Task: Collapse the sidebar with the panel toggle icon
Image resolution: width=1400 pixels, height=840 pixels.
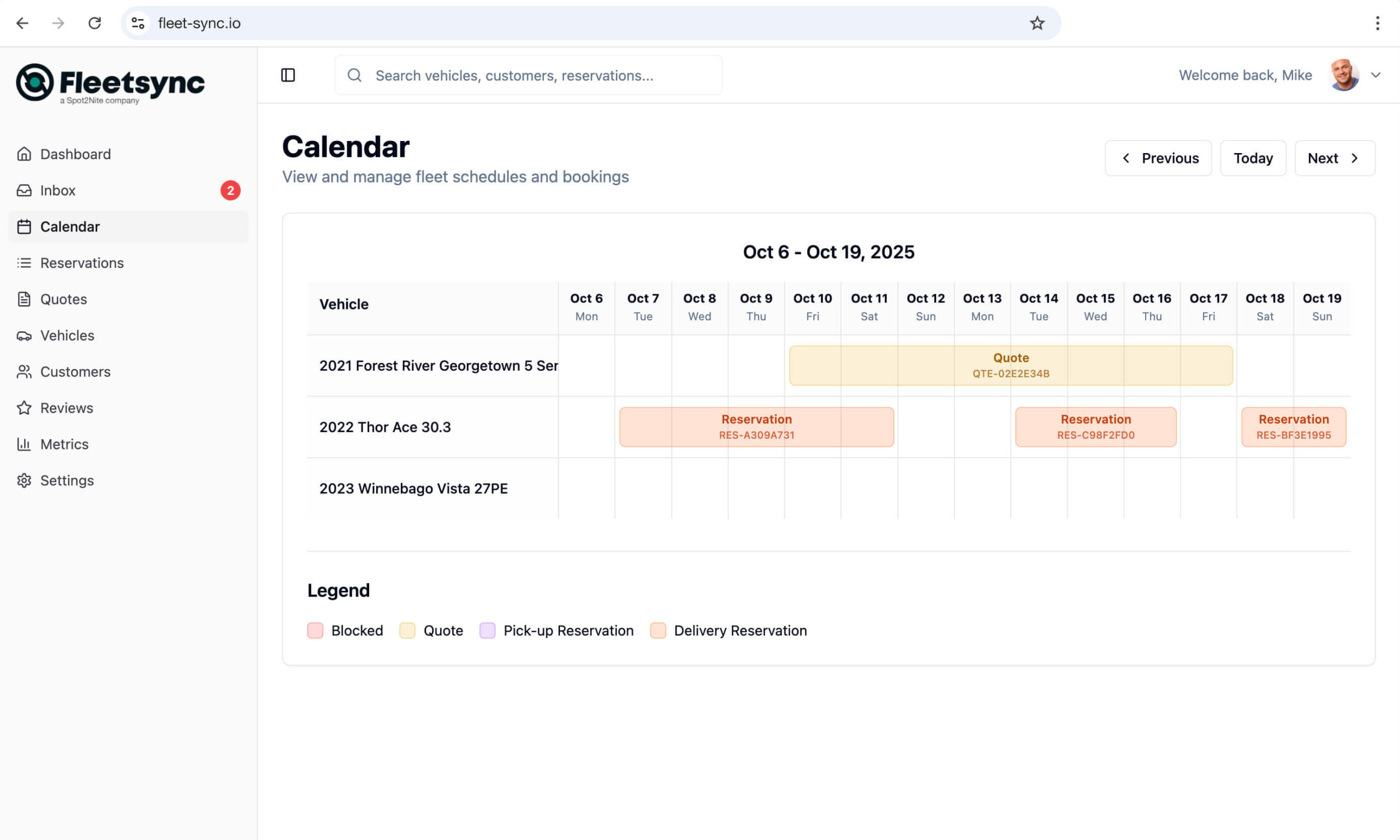Action: coord(289,75)
